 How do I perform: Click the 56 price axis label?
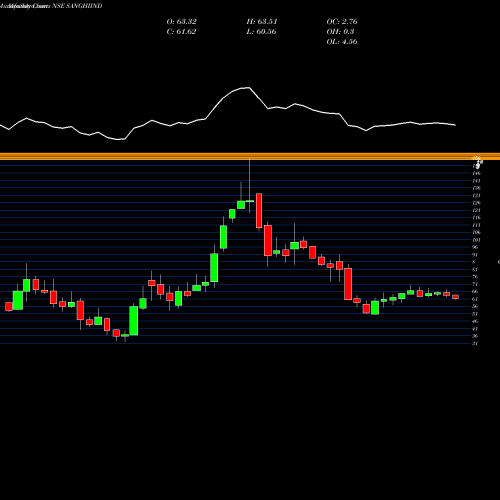[475, 306]
